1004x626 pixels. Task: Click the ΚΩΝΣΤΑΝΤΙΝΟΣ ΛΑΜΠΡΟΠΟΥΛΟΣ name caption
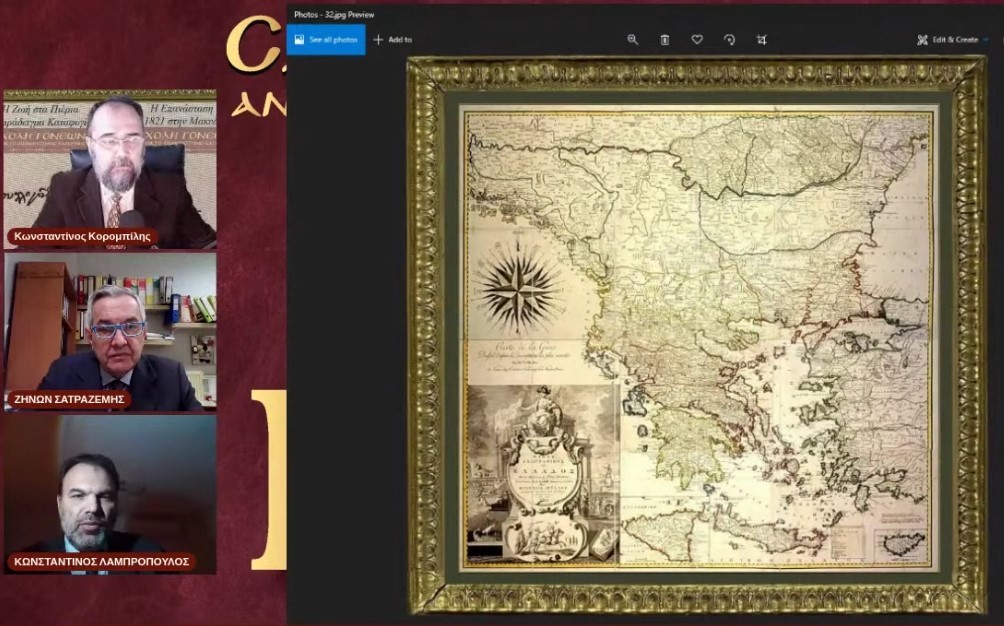(x=101, y=562)
